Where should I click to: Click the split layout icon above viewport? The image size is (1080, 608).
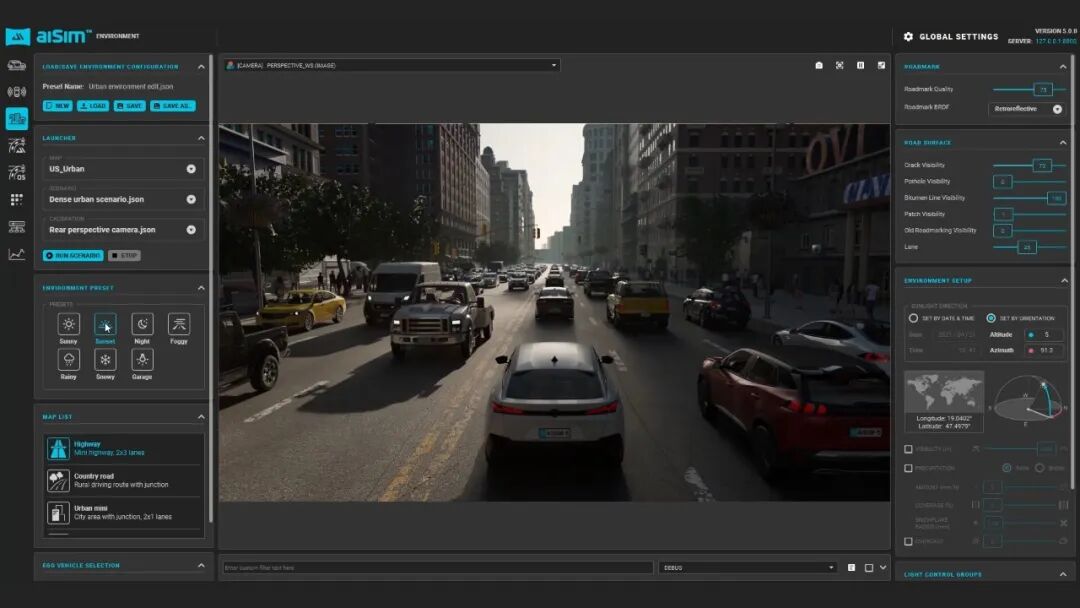[x=860, y=65]
